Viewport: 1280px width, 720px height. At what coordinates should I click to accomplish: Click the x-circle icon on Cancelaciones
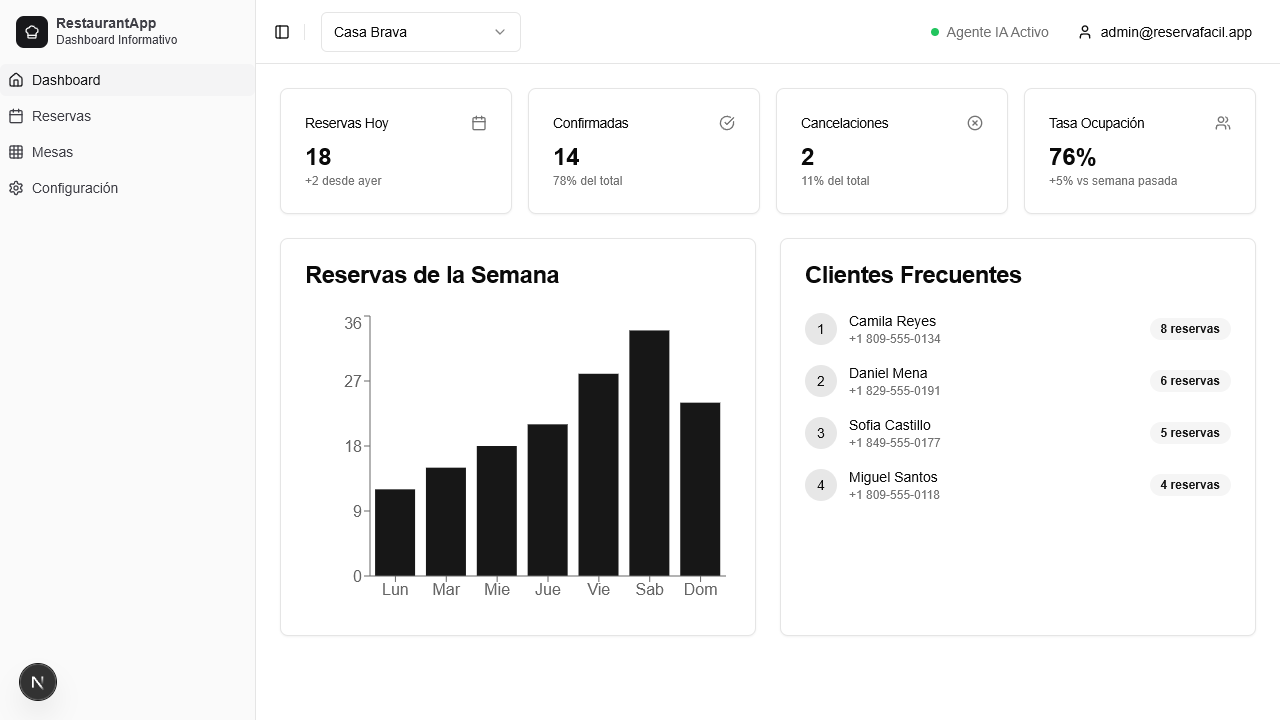point(975,123)
